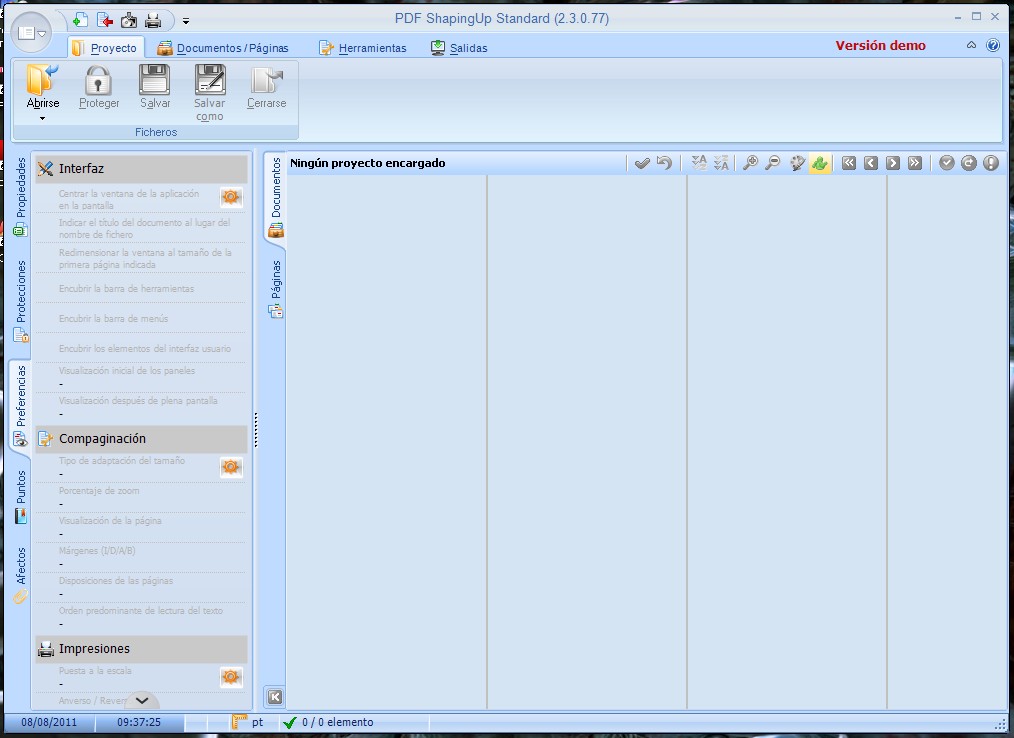Switch to the Documentos vertical tab

(276, 197)
